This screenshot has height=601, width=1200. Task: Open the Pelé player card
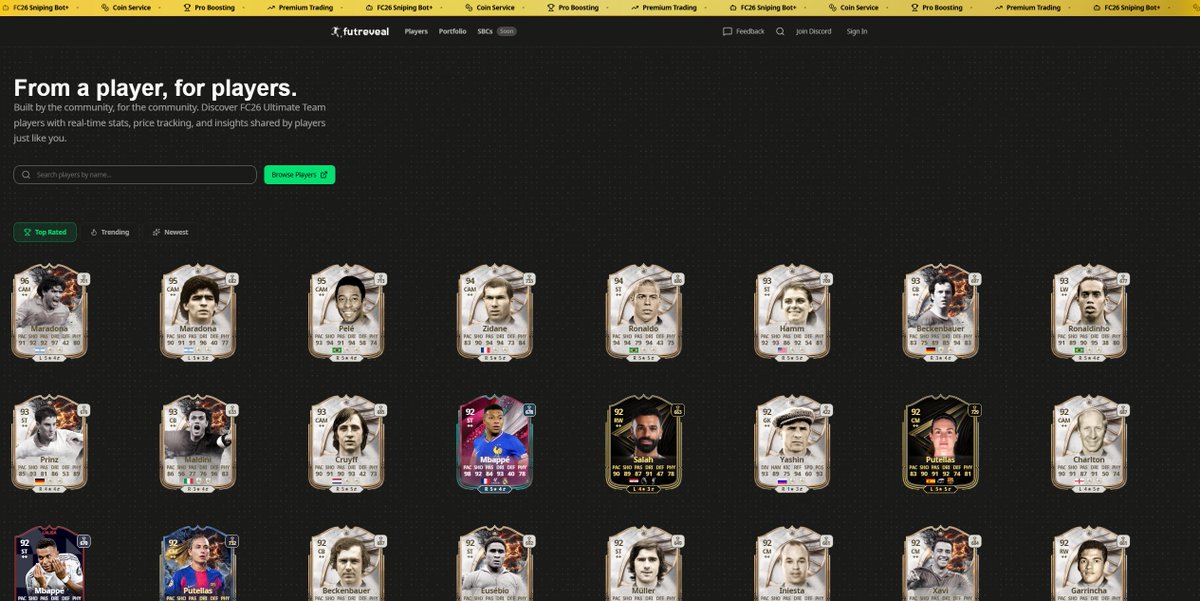coord(346,312)
